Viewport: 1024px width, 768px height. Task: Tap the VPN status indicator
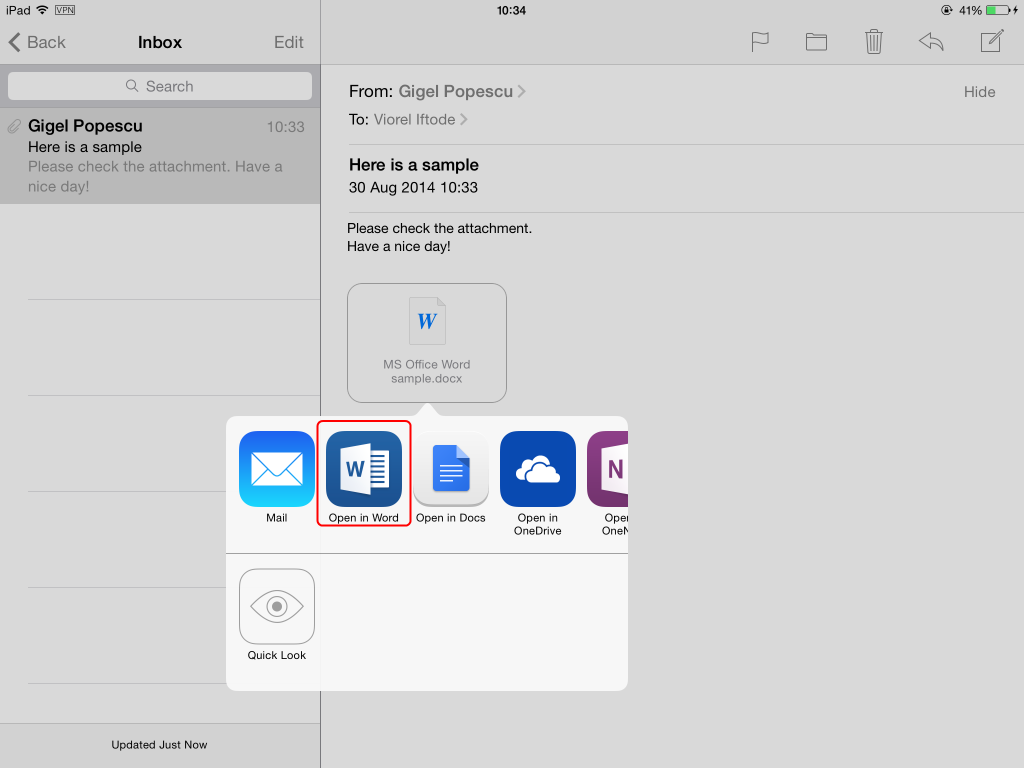coord(65,10)
